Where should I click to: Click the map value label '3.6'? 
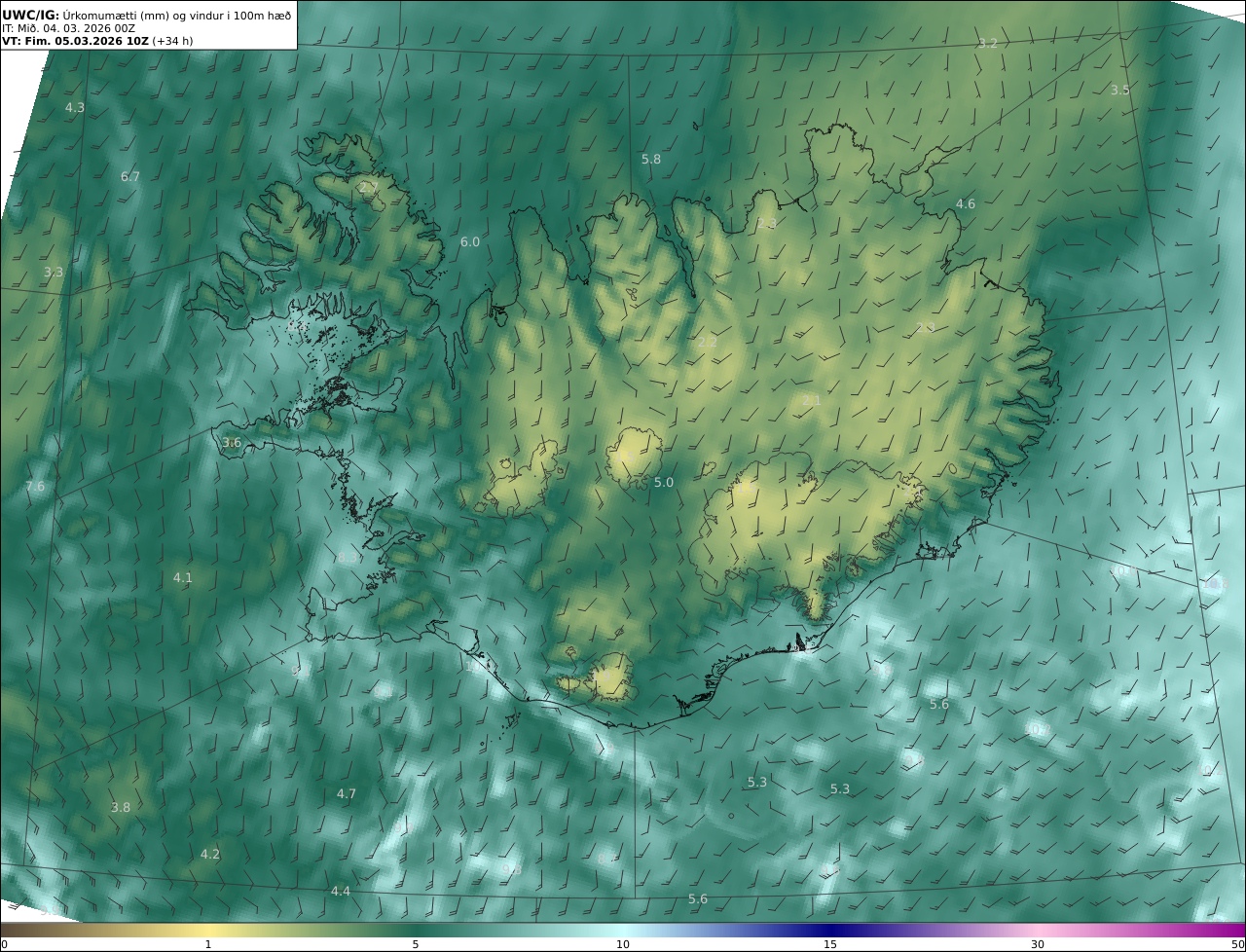coord(232,442)
